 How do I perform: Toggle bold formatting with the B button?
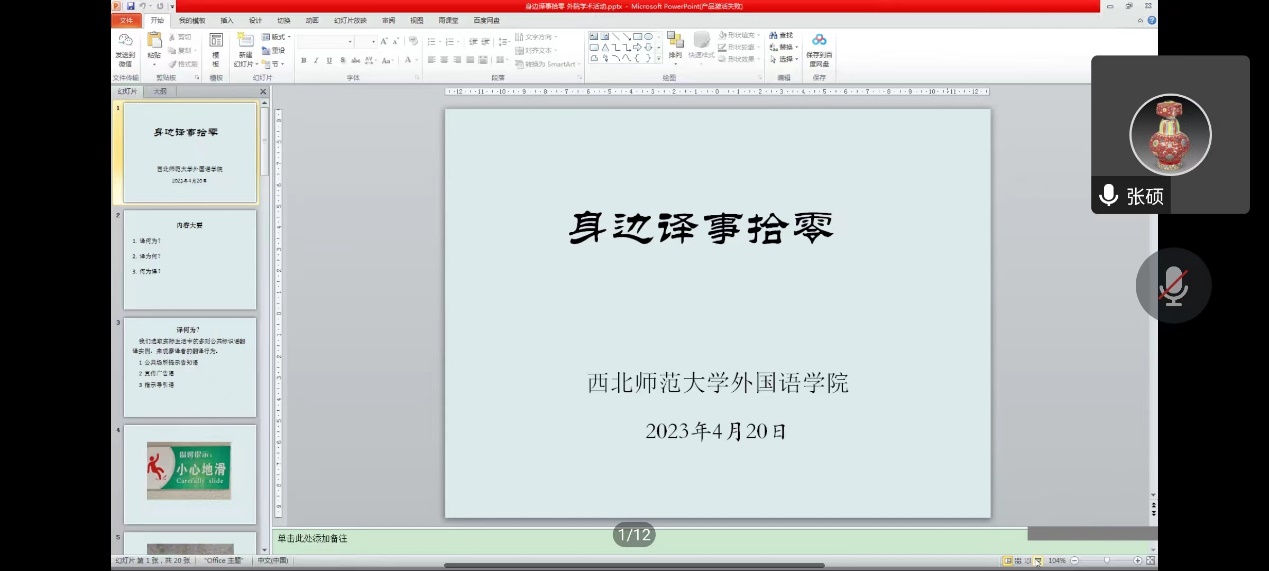303,61
